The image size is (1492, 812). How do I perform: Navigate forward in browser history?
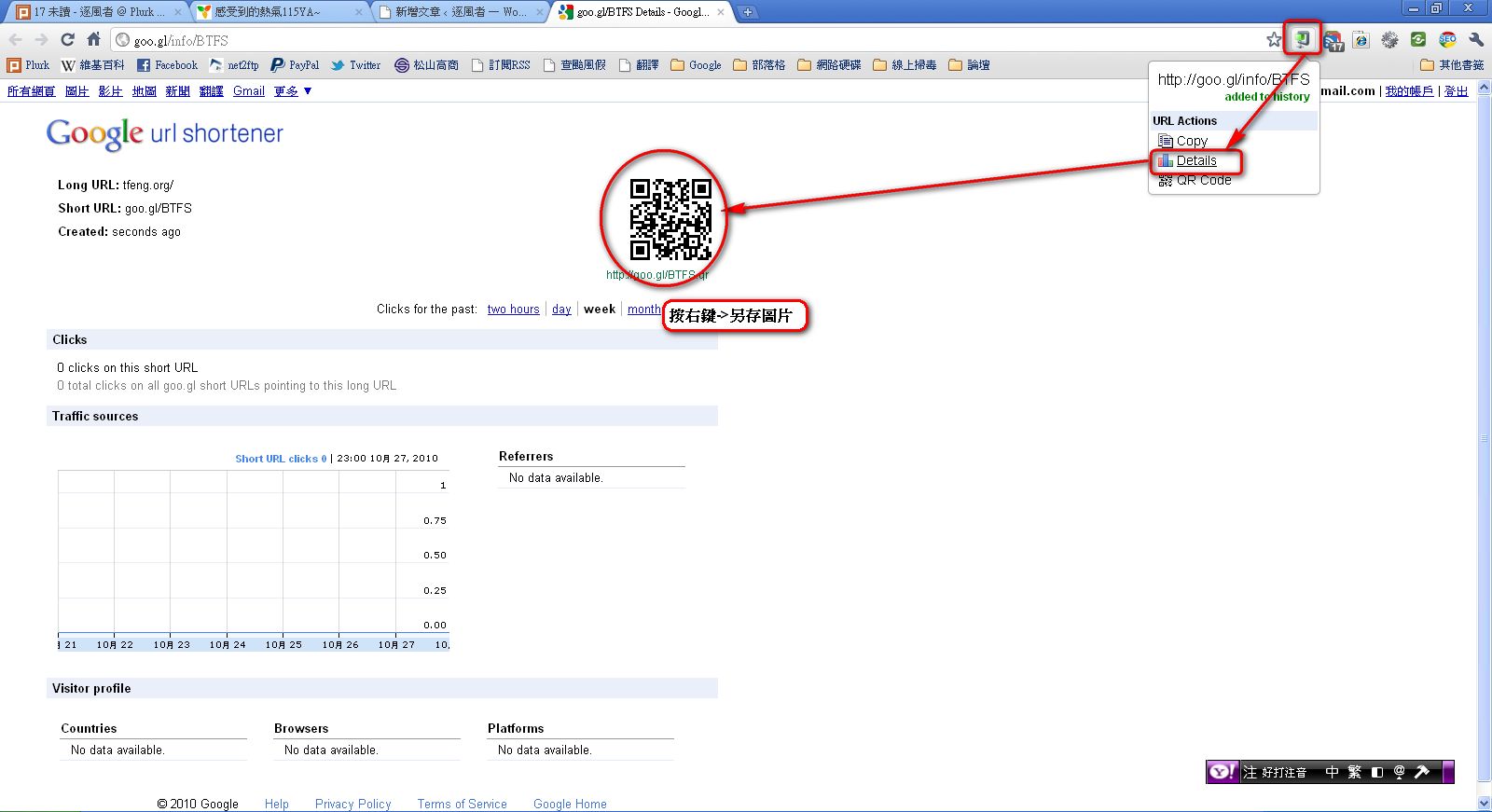tap(41, 39)
